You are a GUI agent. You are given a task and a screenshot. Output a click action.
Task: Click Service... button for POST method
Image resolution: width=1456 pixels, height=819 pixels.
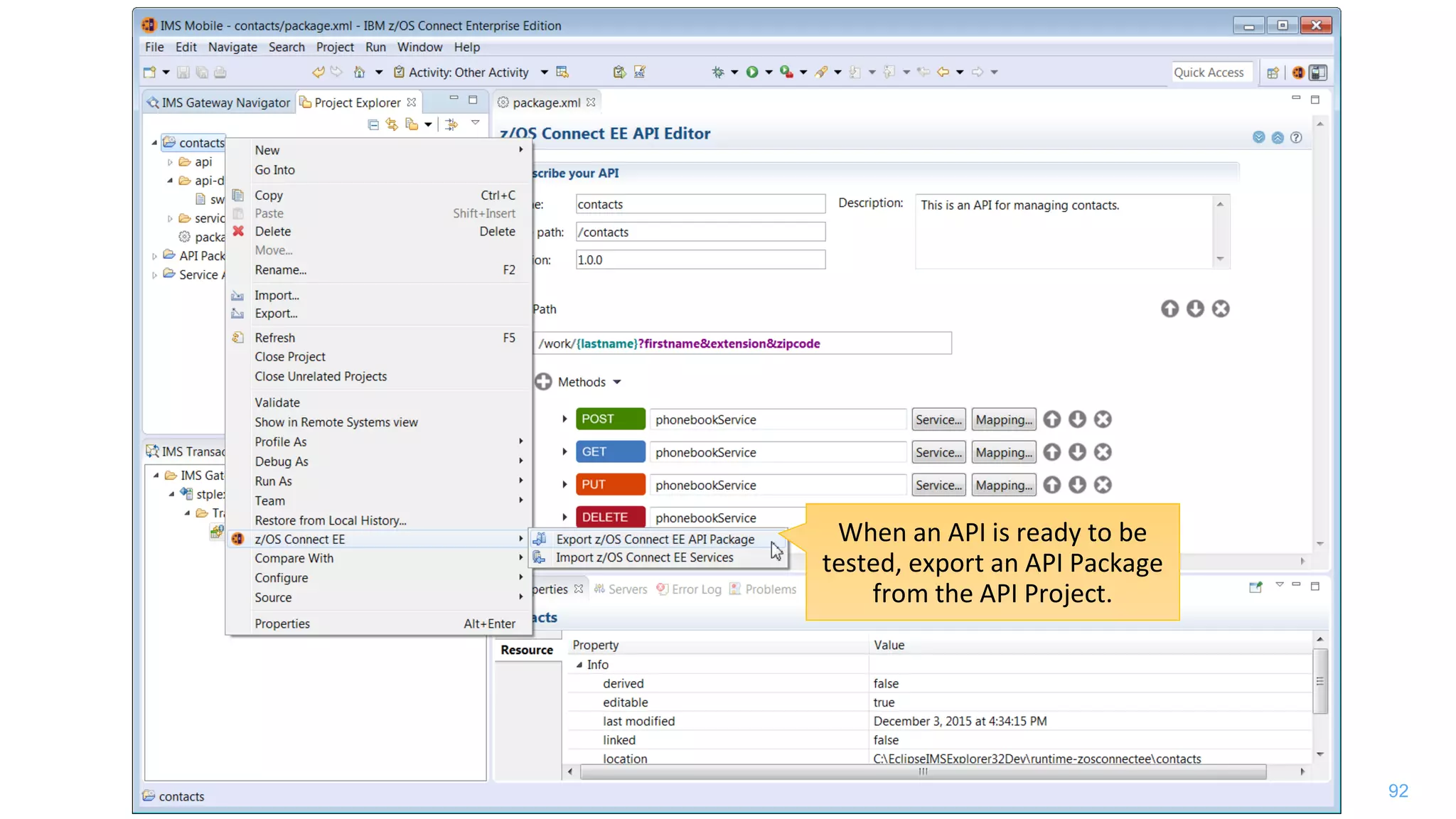(938, 419)
